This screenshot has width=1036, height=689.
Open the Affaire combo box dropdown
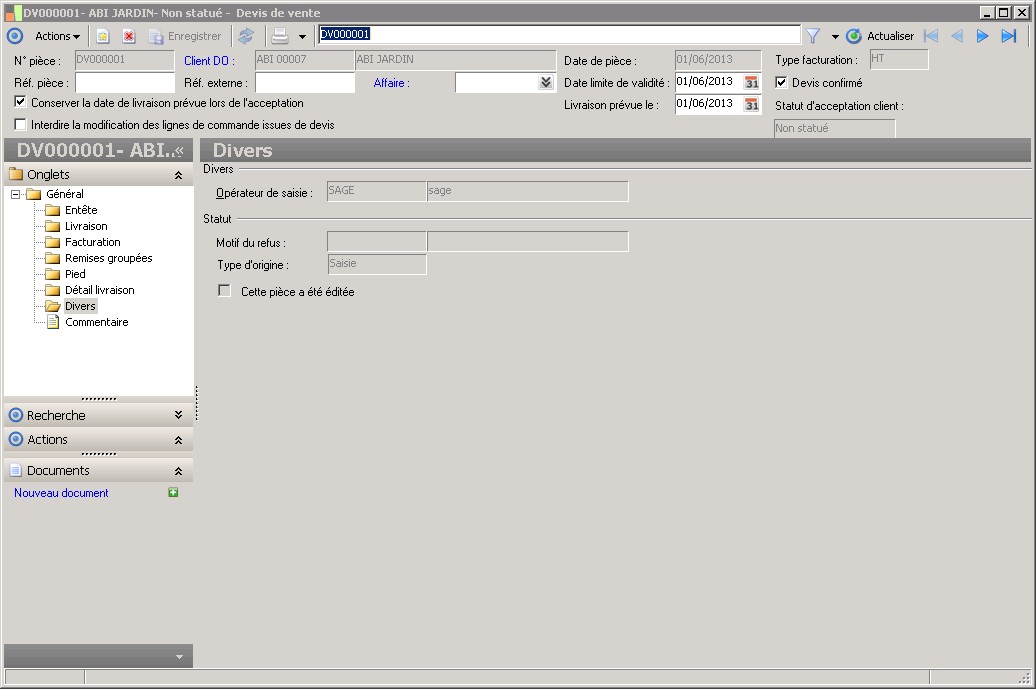point(546,83)
